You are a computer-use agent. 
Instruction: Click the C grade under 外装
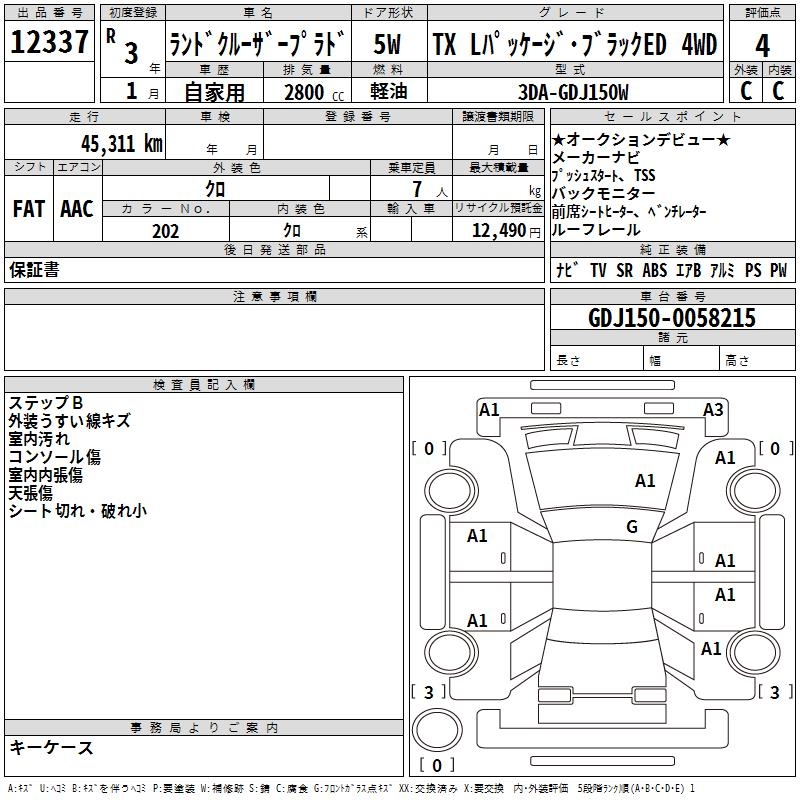point(746,91)
